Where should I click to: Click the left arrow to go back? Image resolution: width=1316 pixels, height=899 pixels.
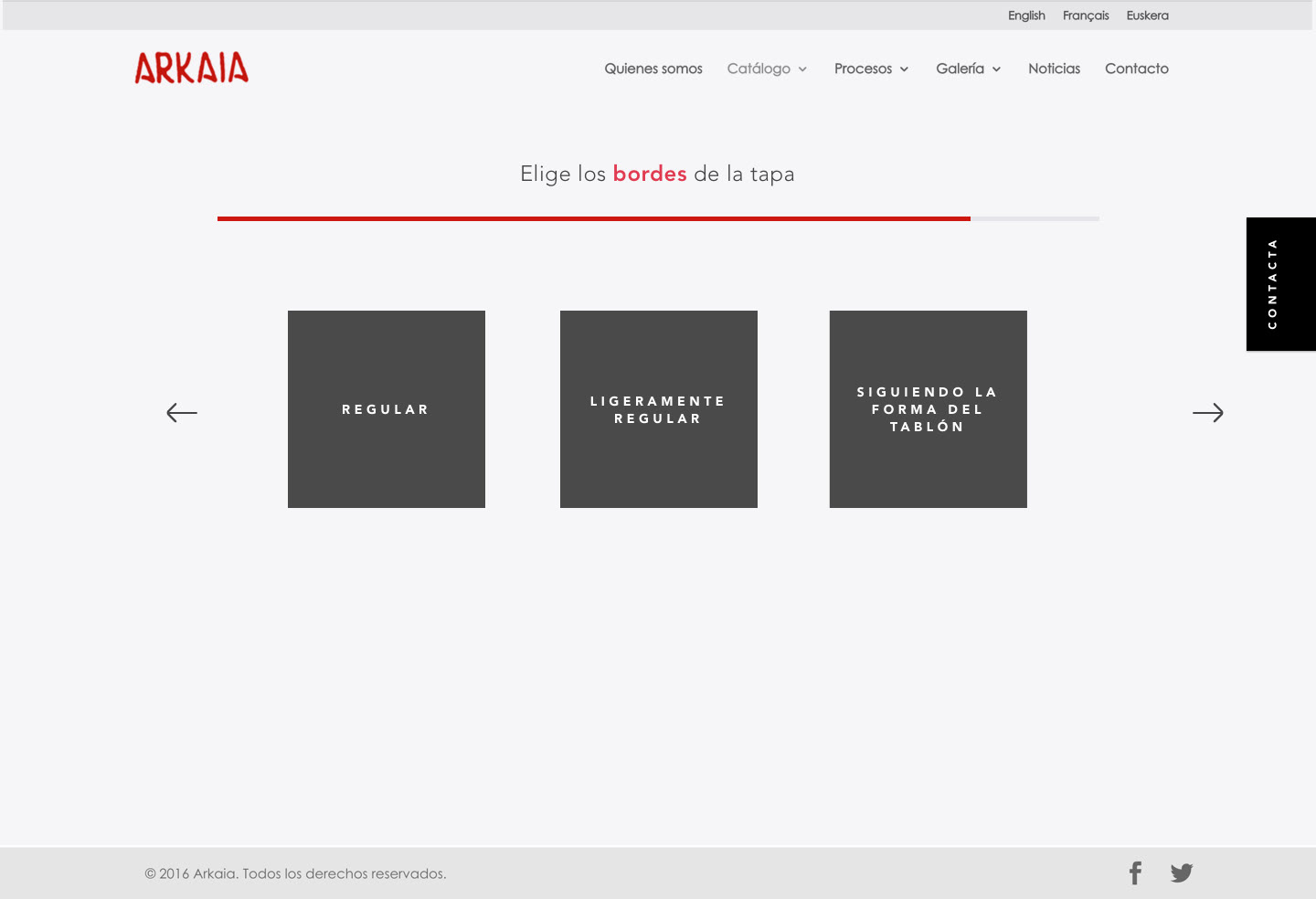(182, 413)
